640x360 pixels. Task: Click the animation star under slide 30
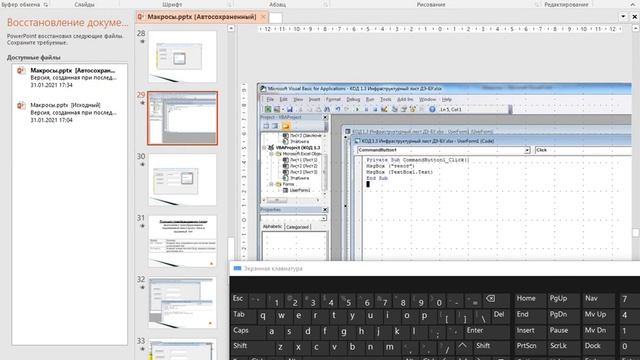142,164
